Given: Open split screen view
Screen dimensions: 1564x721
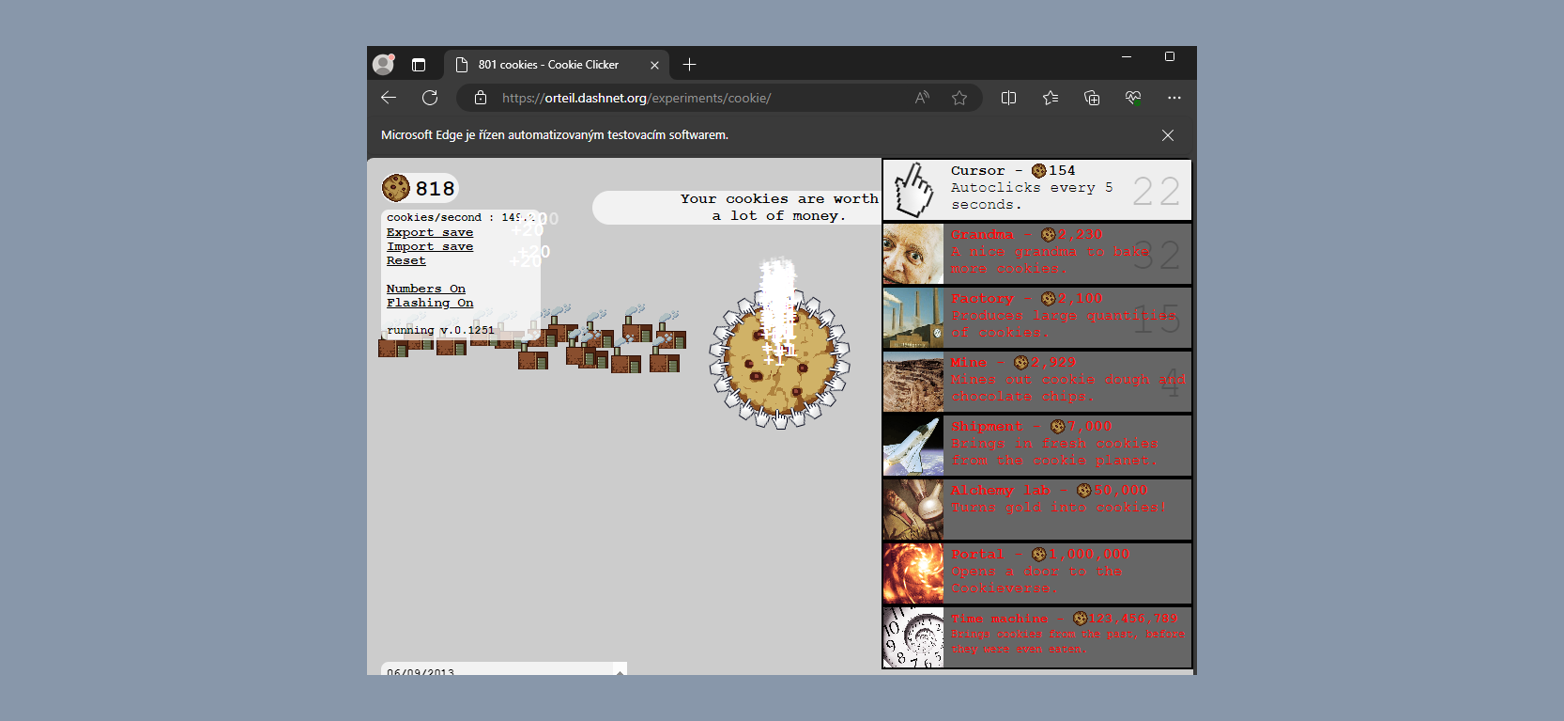Looking at the screenshot, I should pos(1009,97).
